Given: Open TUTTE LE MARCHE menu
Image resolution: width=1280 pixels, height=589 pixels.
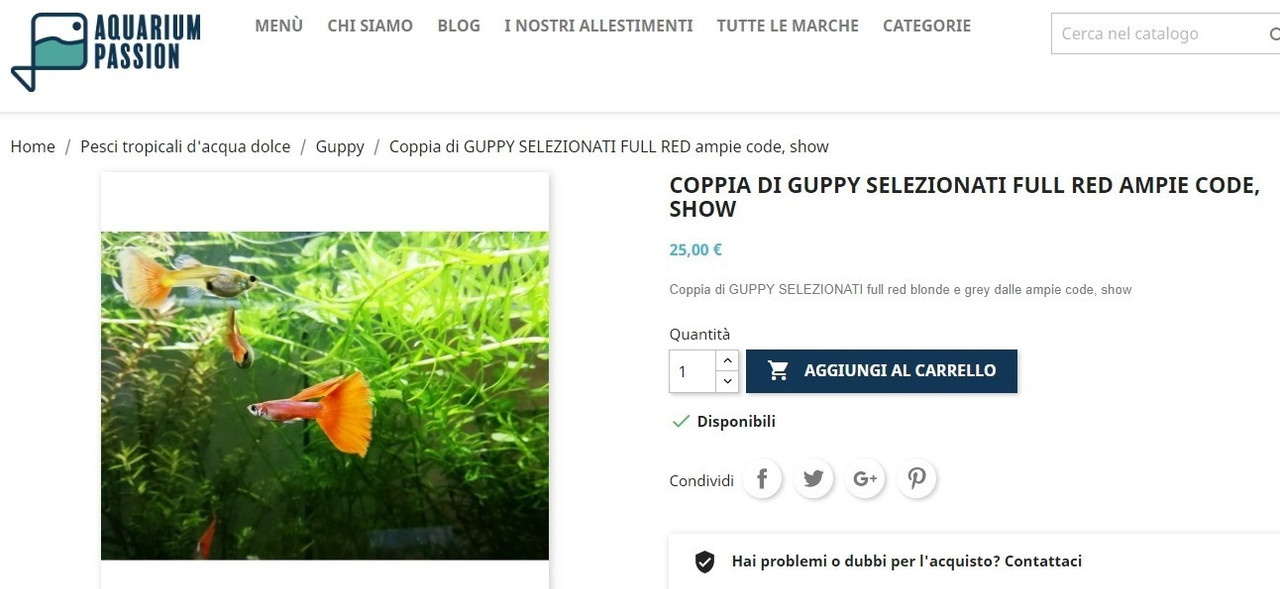Looking at the screenshot, I should (x=788, y=26).
